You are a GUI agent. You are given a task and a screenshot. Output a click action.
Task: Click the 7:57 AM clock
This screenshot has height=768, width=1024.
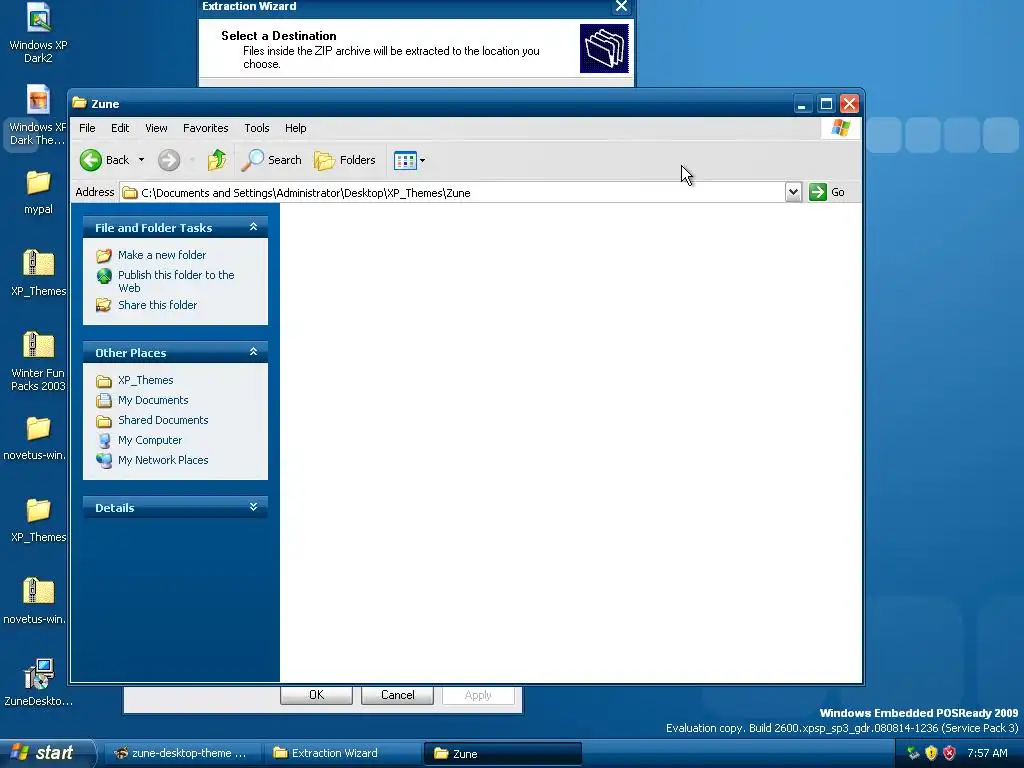(987, 753)
